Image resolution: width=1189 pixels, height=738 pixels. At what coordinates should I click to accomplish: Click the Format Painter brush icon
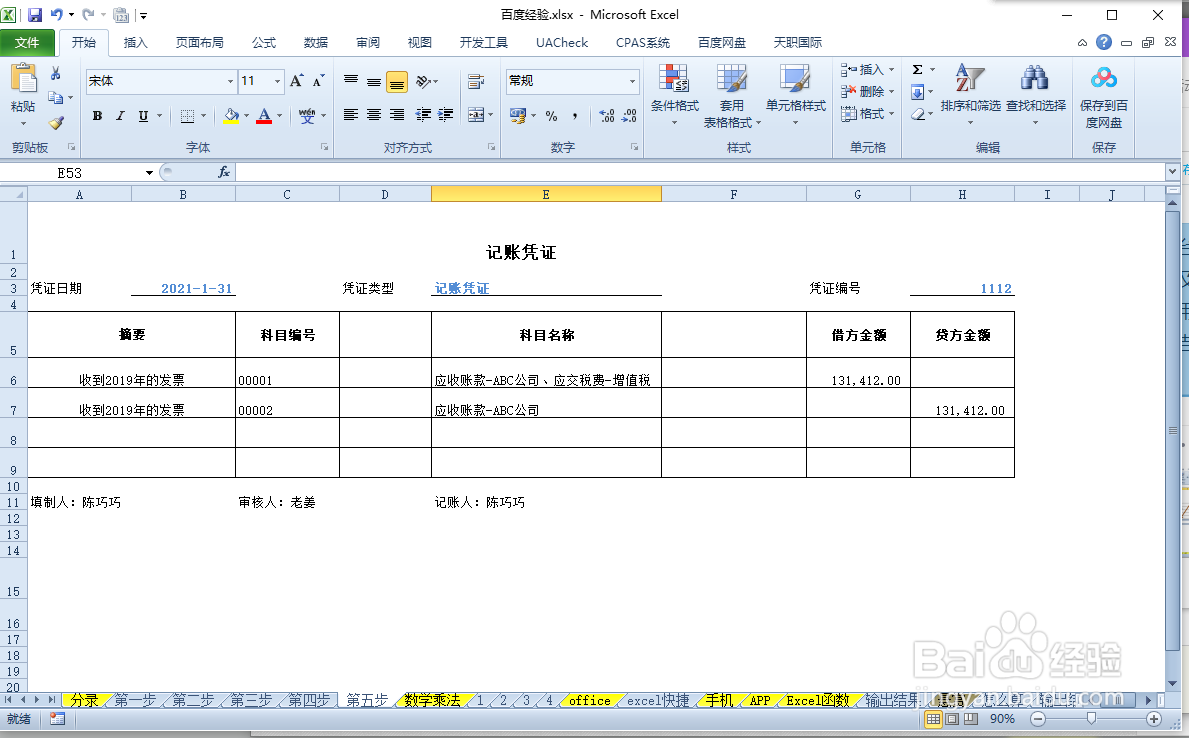[x=56, y=122]
